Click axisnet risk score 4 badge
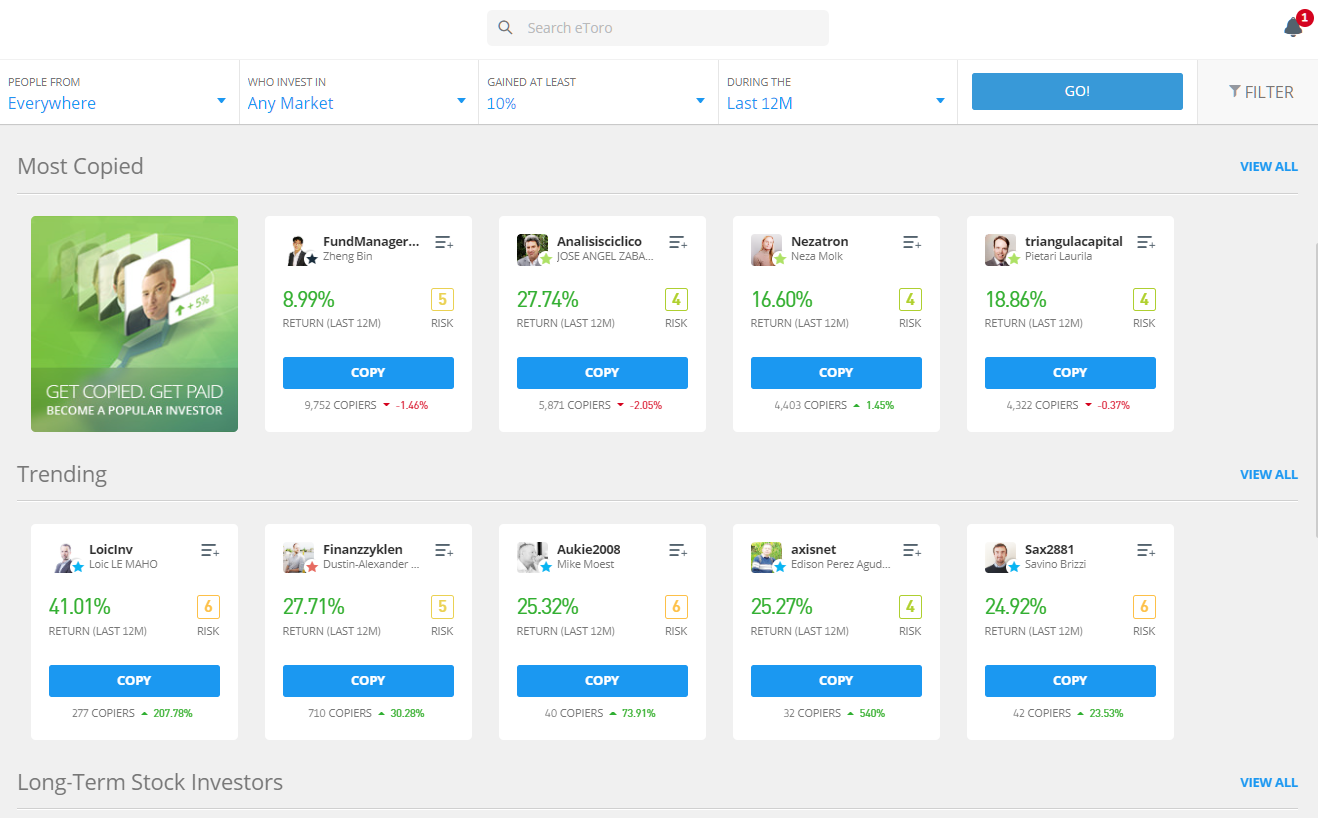This screenshot has height=818, width=1318. [910, 607]
